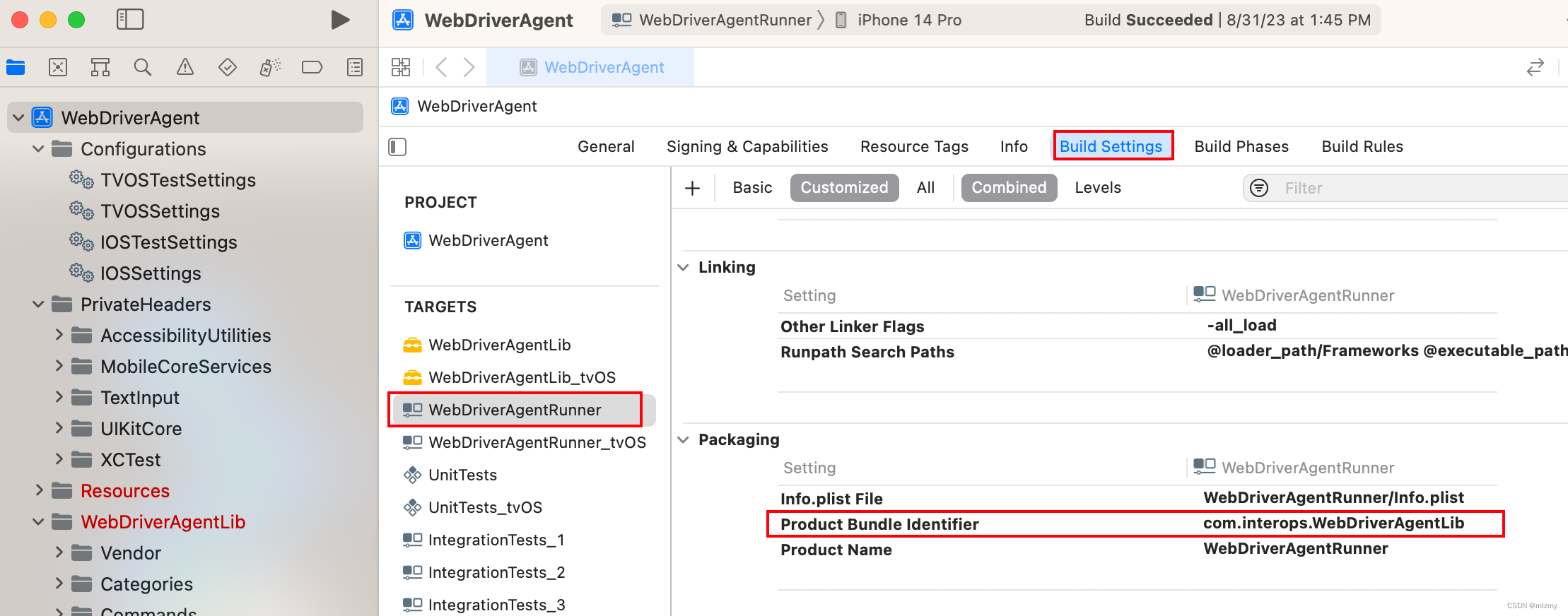Expand the AccessibilityUtilities folder
This screenshot has height=616, width=1568.
pos(59,335)
